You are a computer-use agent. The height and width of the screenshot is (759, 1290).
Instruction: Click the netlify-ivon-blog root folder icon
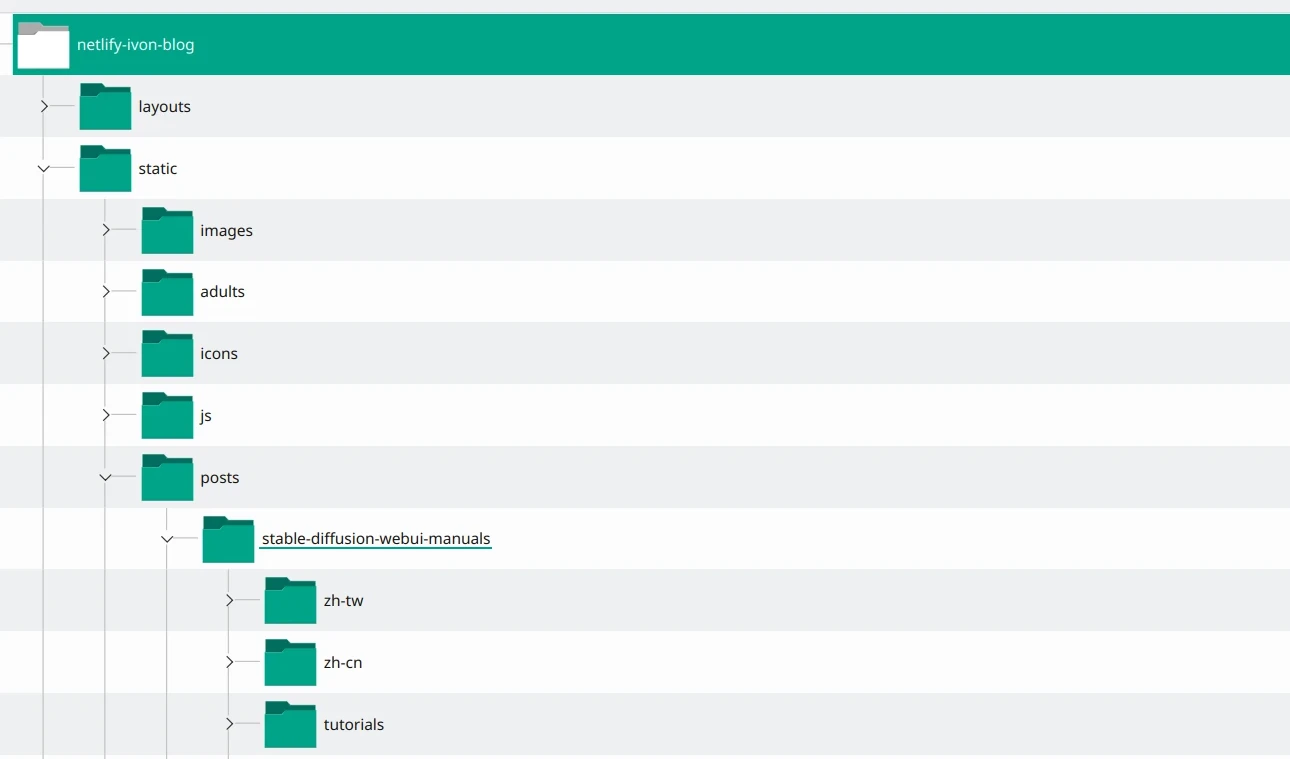(x=43, y=45)
